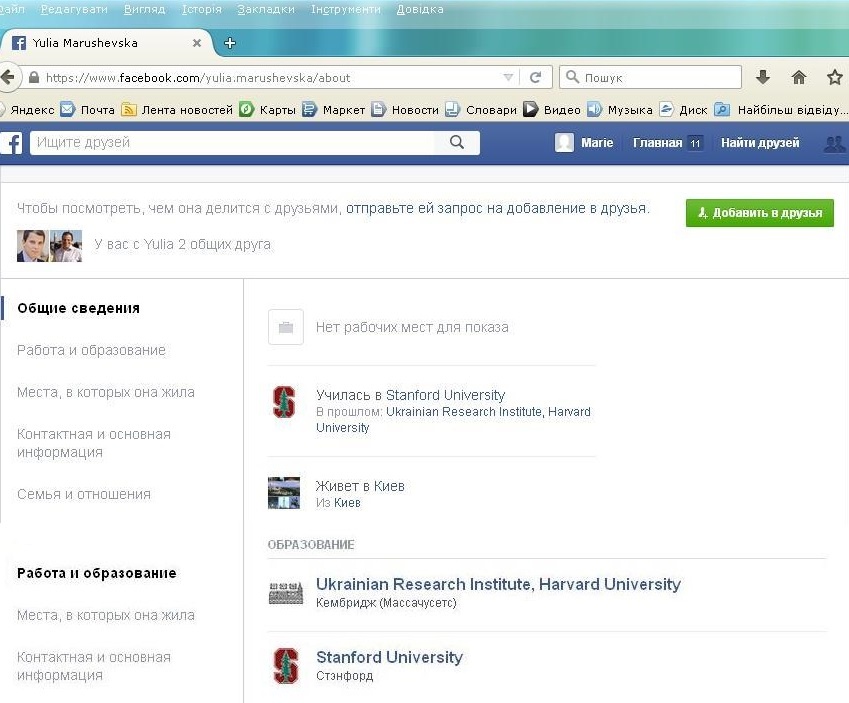Open a new tab with the plus button
Viewport: 849px width, 703px height.
(230, 43)
